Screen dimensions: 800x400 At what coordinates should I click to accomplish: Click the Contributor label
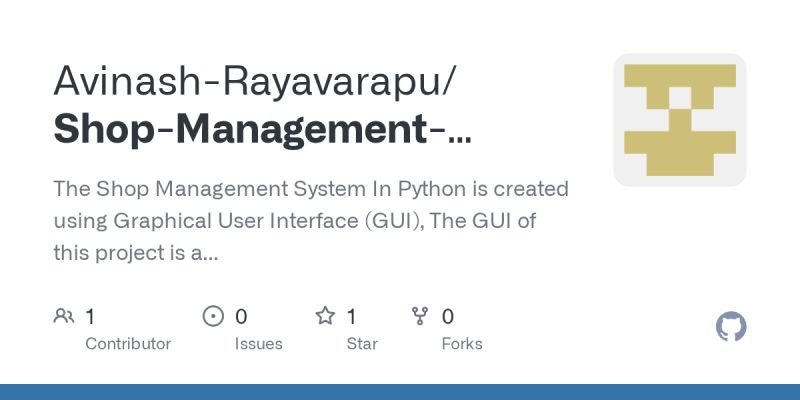point(128,344)
